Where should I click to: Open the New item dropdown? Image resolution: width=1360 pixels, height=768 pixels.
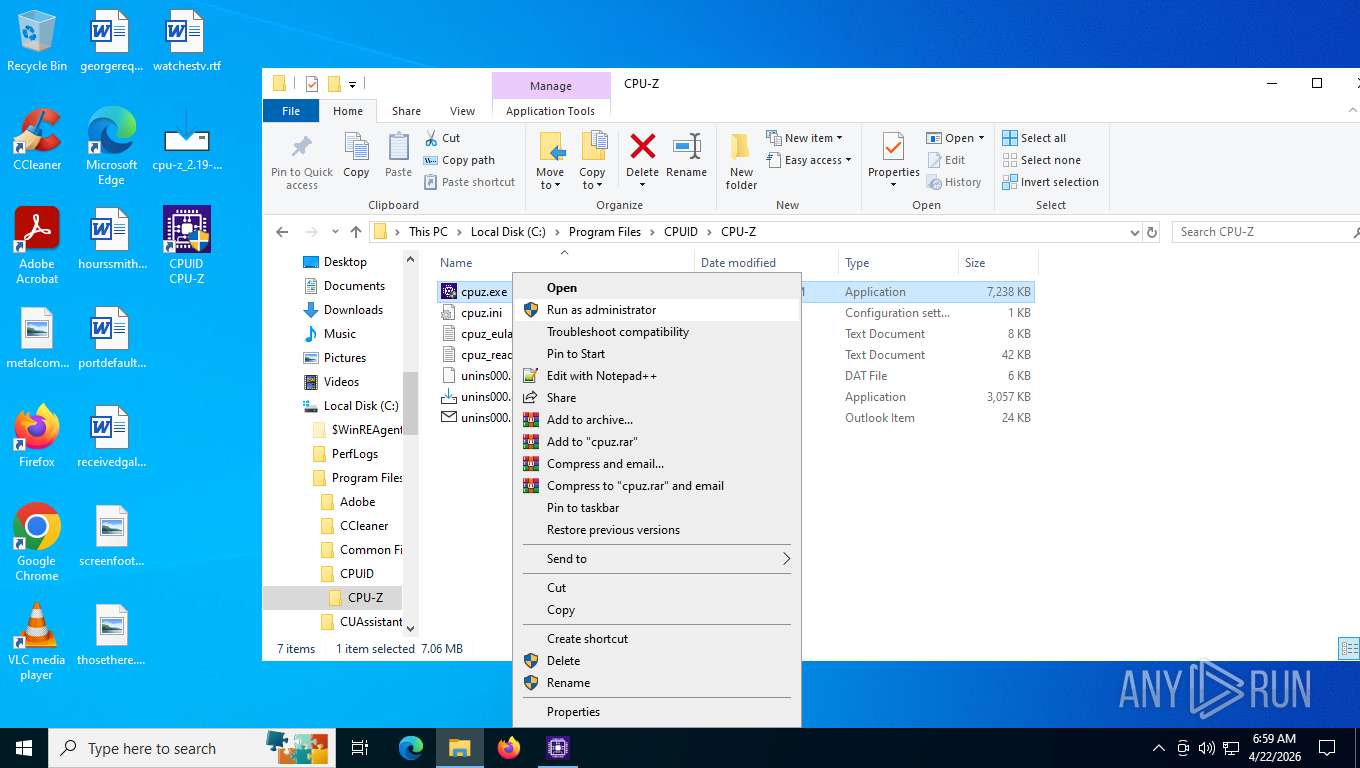point(805,138)
